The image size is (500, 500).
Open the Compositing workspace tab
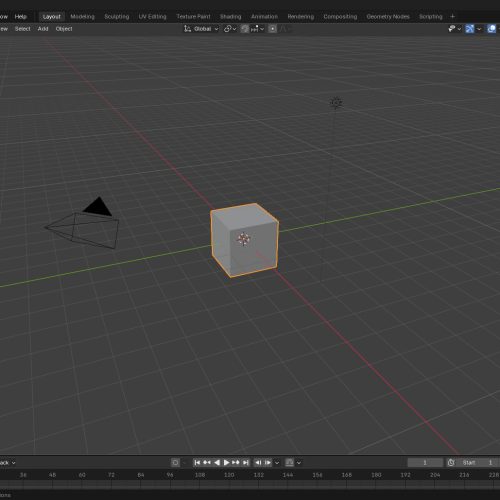point(340,17)
